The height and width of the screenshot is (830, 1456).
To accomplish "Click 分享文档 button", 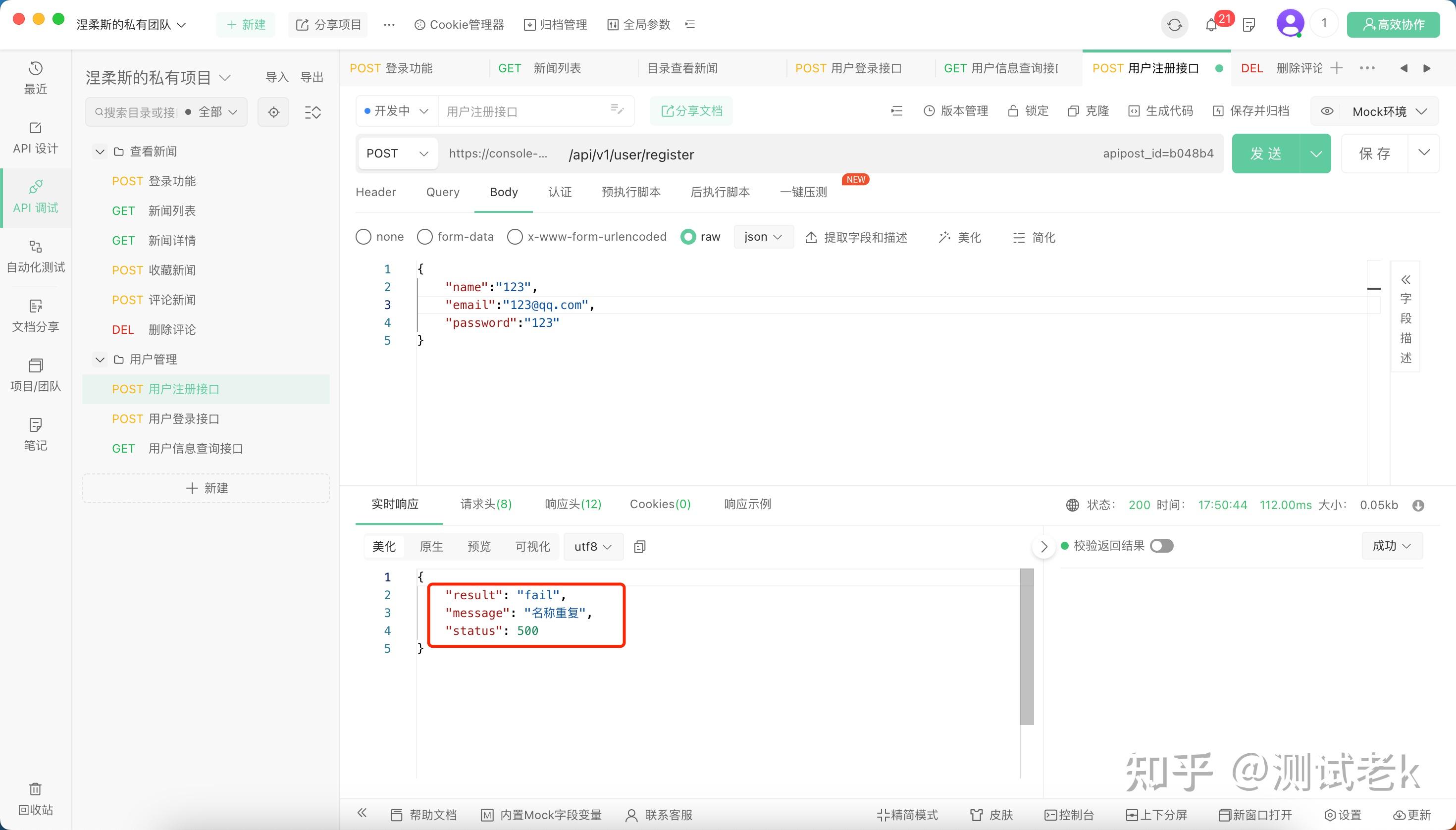I will pos(690,110).
